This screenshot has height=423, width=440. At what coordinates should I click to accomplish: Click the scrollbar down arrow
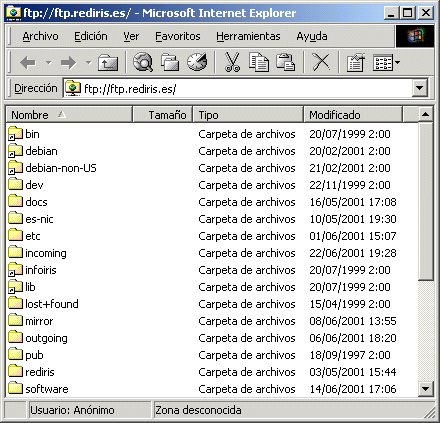[425, 389]
